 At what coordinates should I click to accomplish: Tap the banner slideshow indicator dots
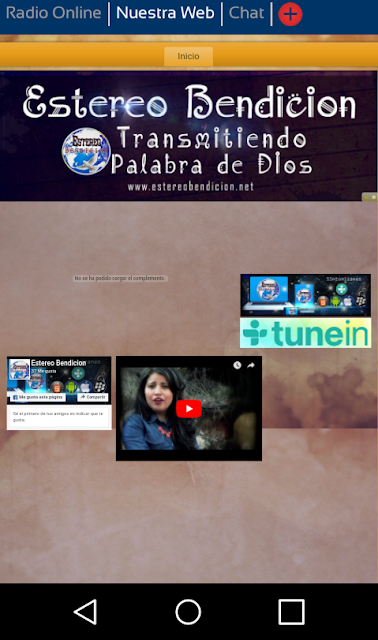coord(369,197)
